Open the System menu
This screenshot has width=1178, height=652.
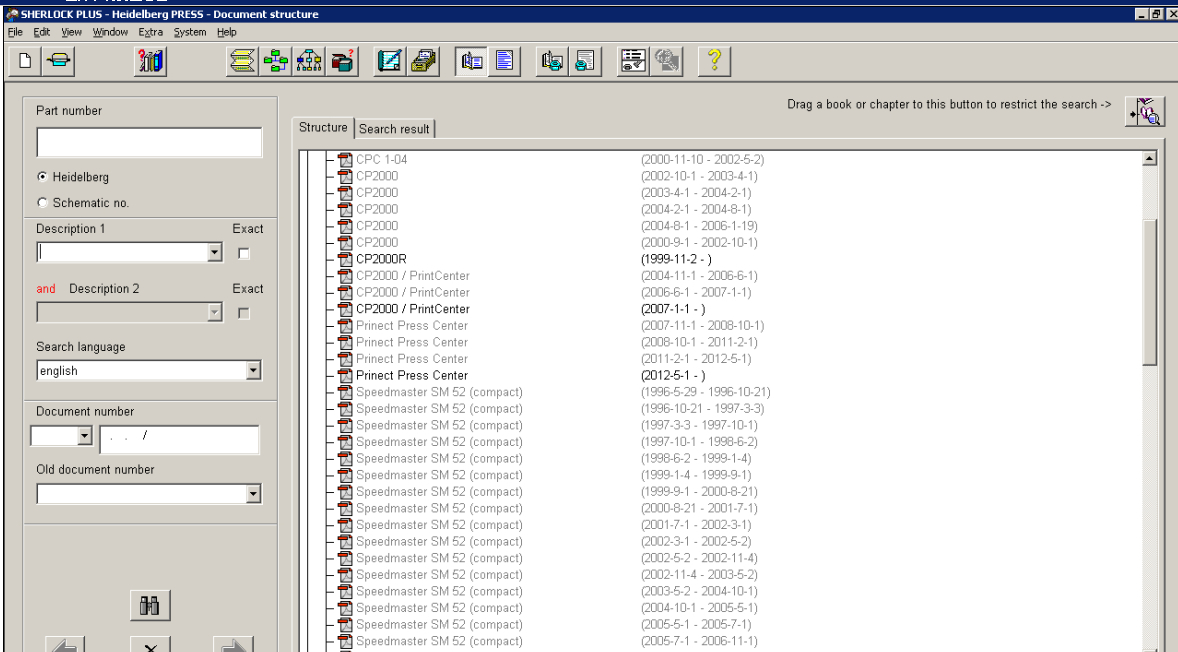pyautogui.click(x=190, y=32)
